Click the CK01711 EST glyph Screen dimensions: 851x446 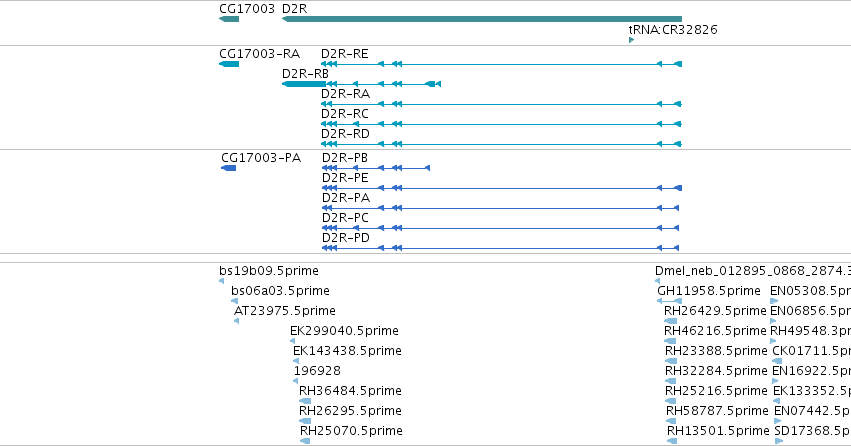coord(777,361)
